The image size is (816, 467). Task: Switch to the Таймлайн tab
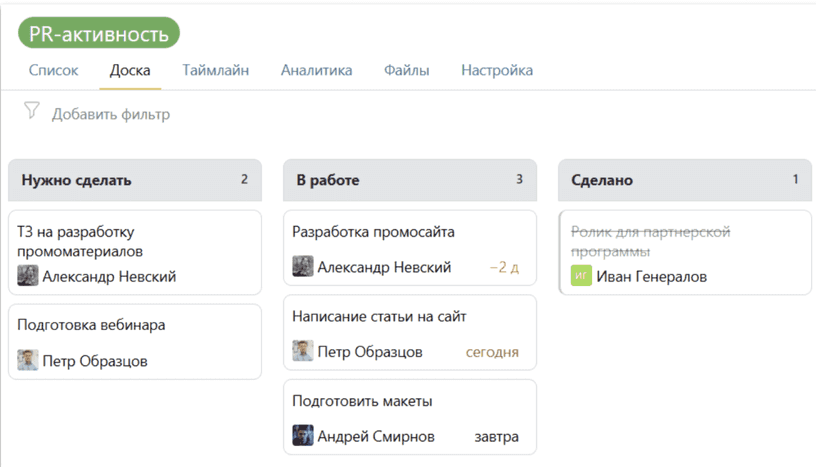pyautogui.click(x=215, y=70)
